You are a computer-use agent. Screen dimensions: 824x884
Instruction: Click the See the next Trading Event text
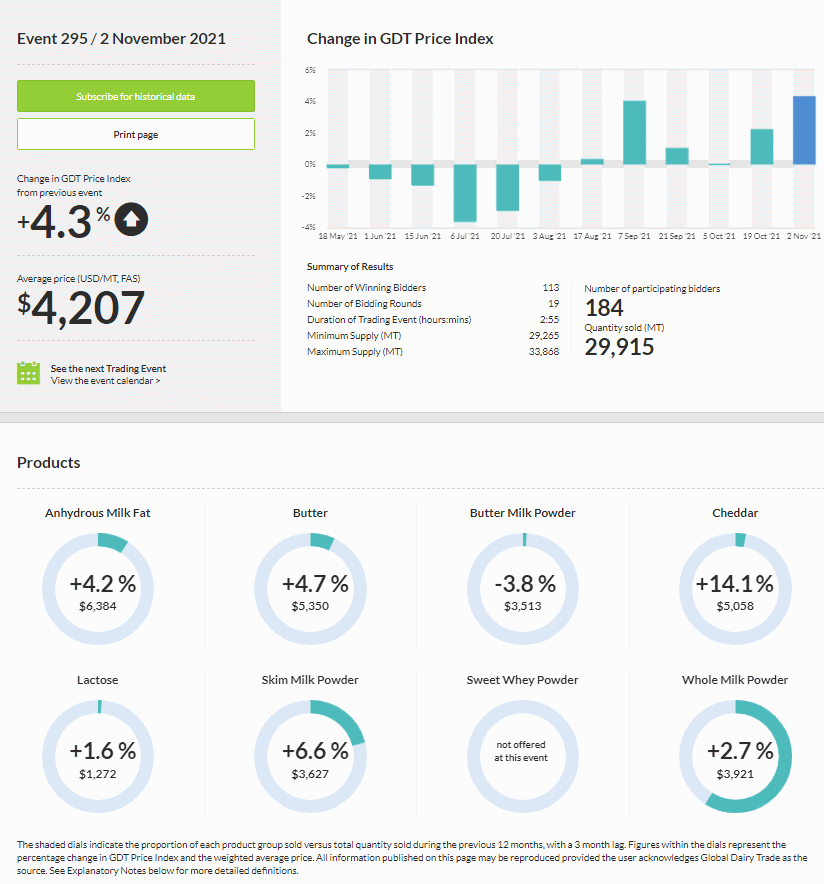(x=108, y=369)
